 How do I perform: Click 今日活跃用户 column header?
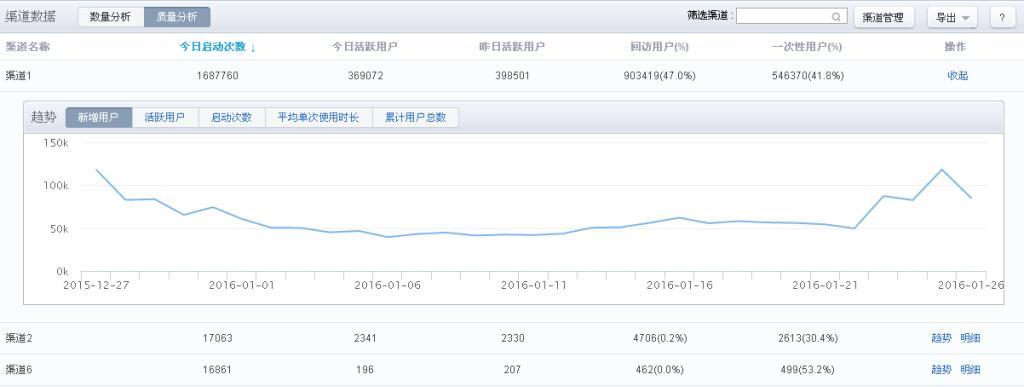pos(365,46)
